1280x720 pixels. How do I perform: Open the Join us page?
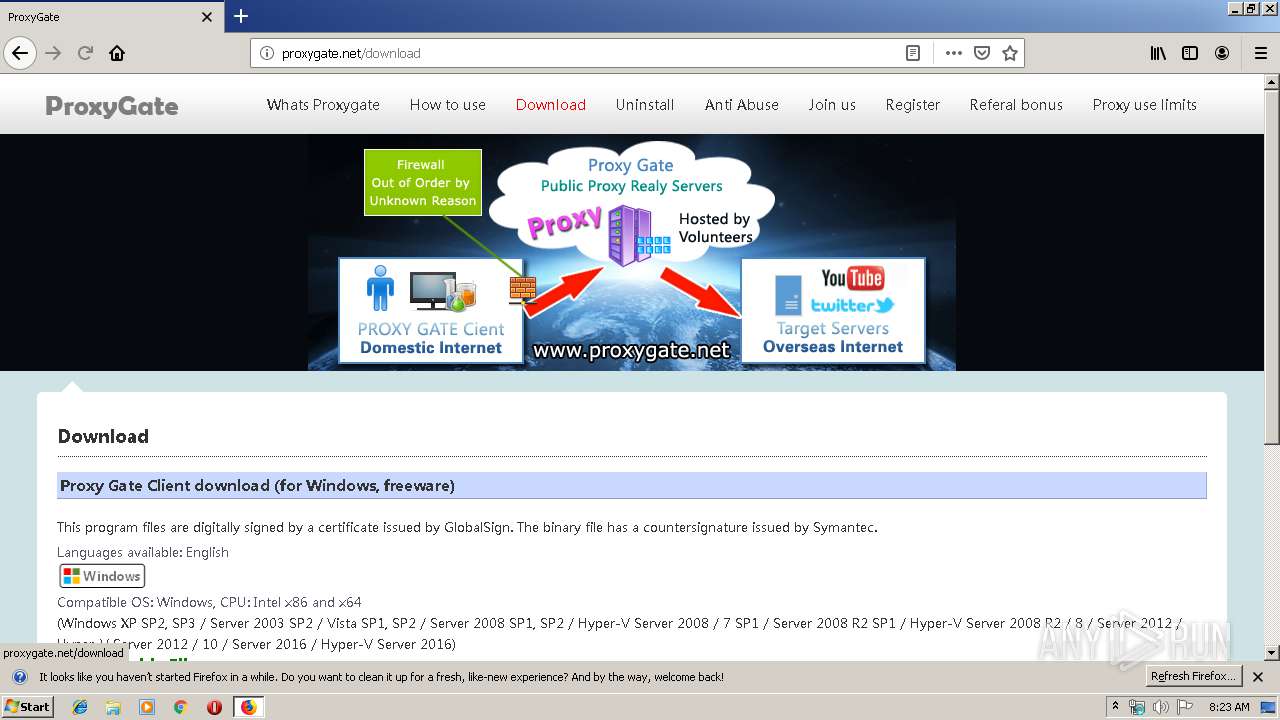pyautogui.click(x=832, y=105)
